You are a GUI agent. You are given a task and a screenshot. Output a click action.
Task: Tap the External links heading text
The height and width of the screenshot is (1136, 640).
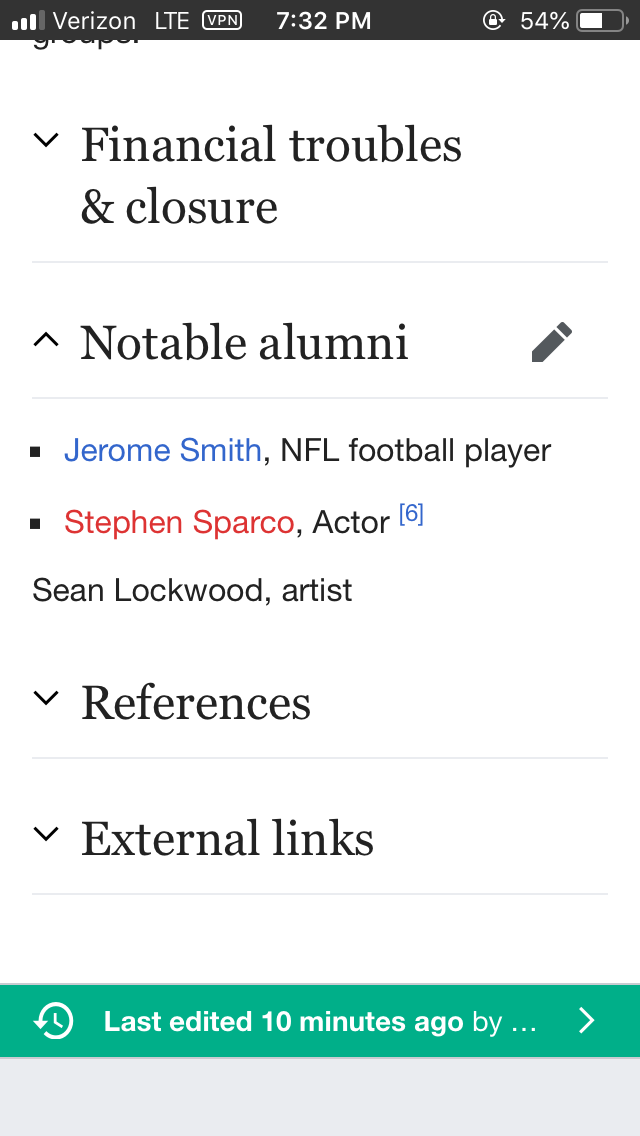point(227,838)
